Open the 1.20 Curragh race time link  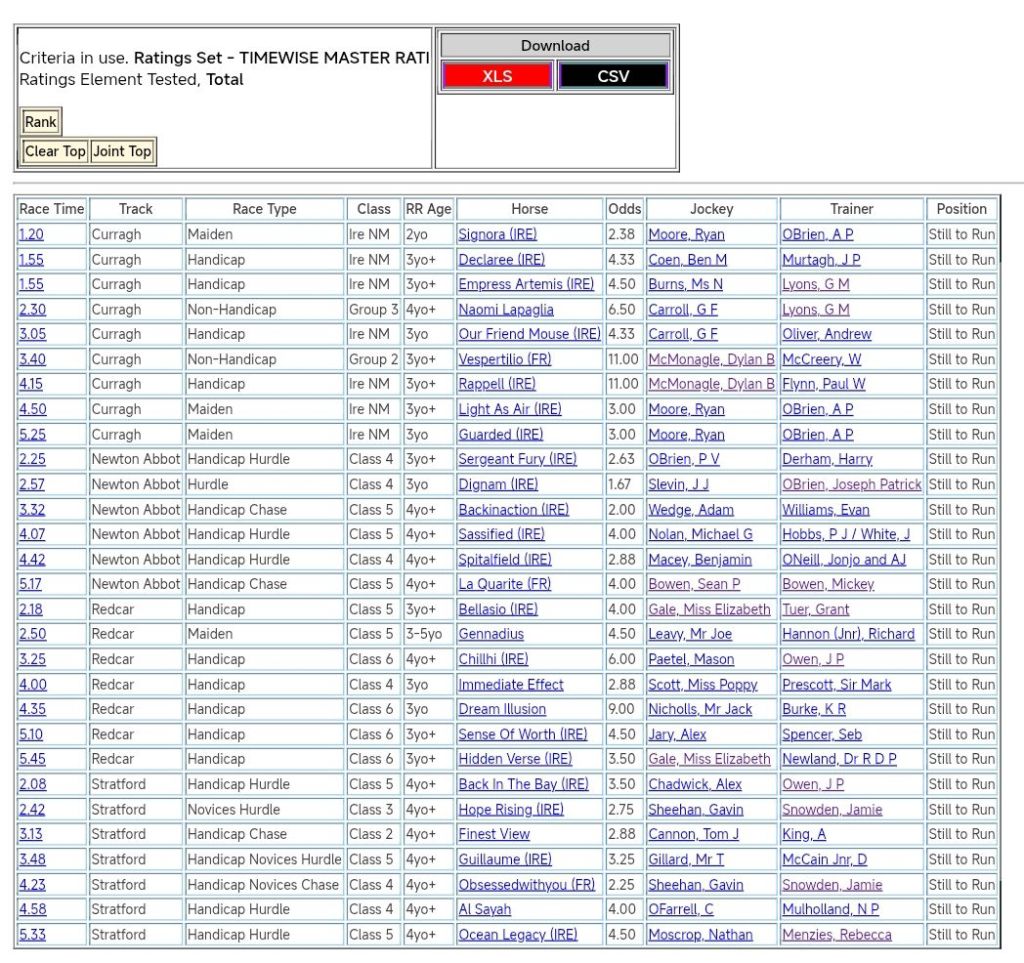(31, 235)
